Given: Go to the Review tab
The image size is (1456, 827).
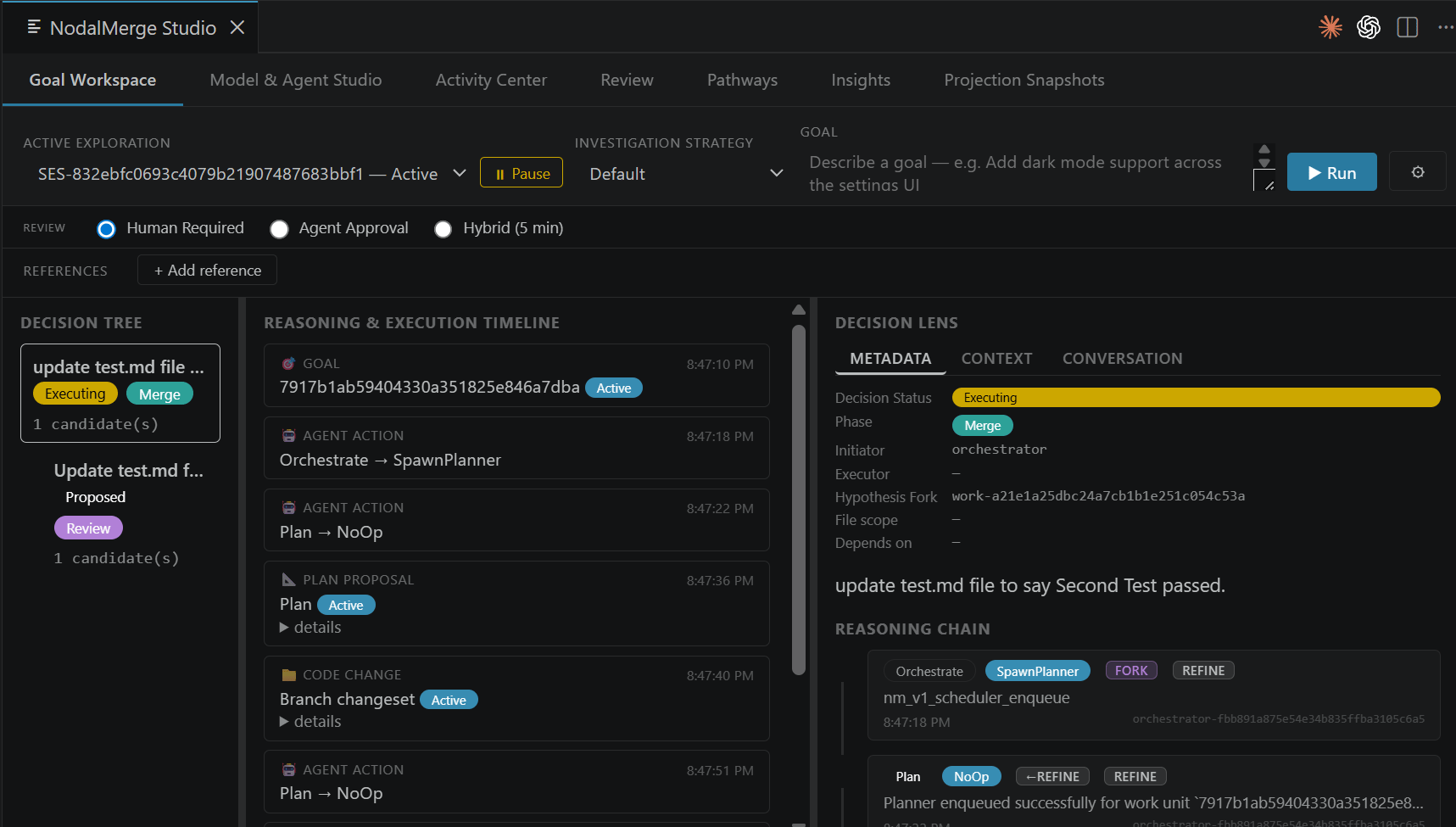Looking at the screenshot, I should tap(627, 80).
